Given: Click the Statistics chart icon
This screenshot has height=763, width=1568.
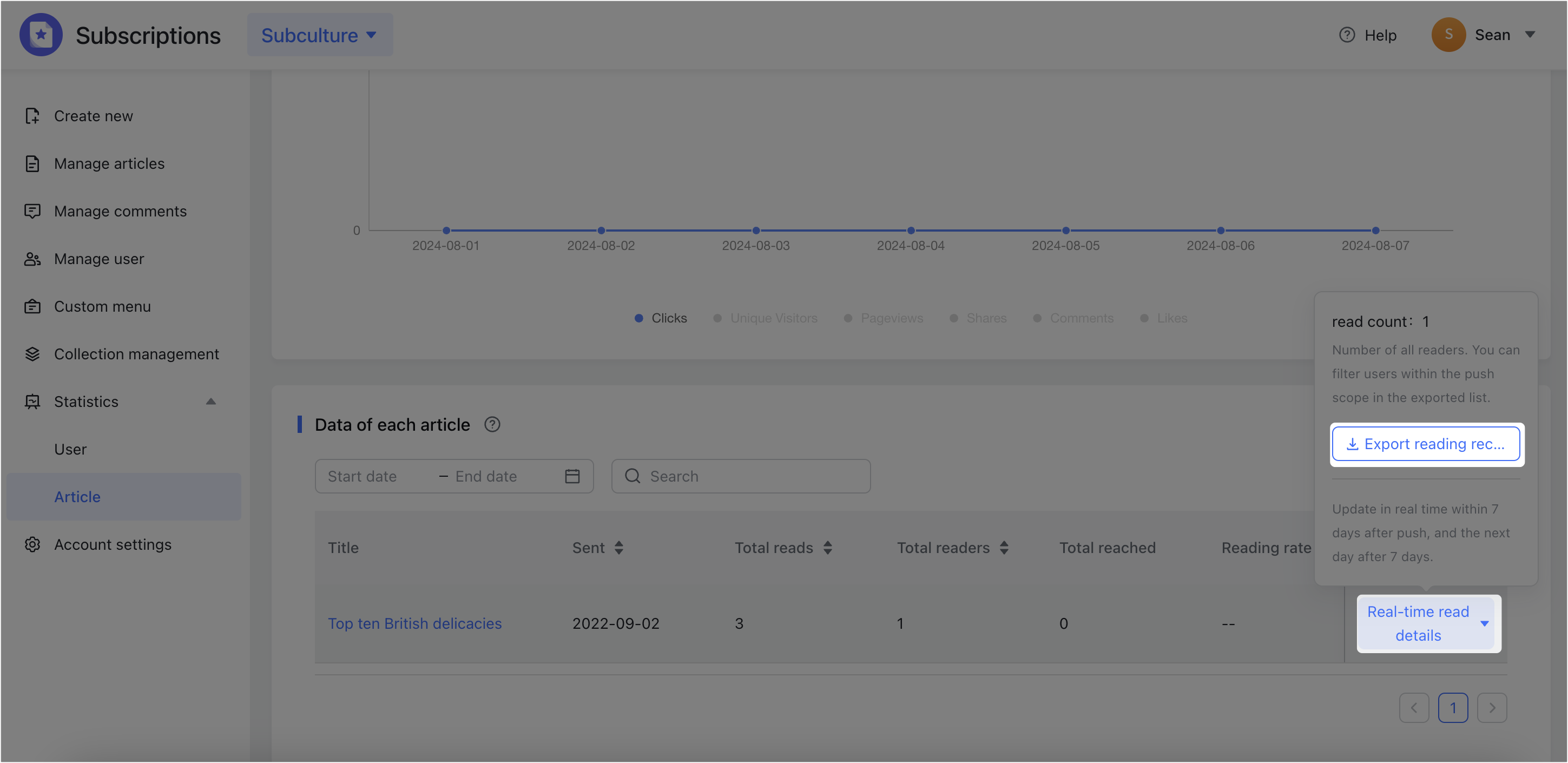Looking at the screenshot, I should [x=32, y=402].
